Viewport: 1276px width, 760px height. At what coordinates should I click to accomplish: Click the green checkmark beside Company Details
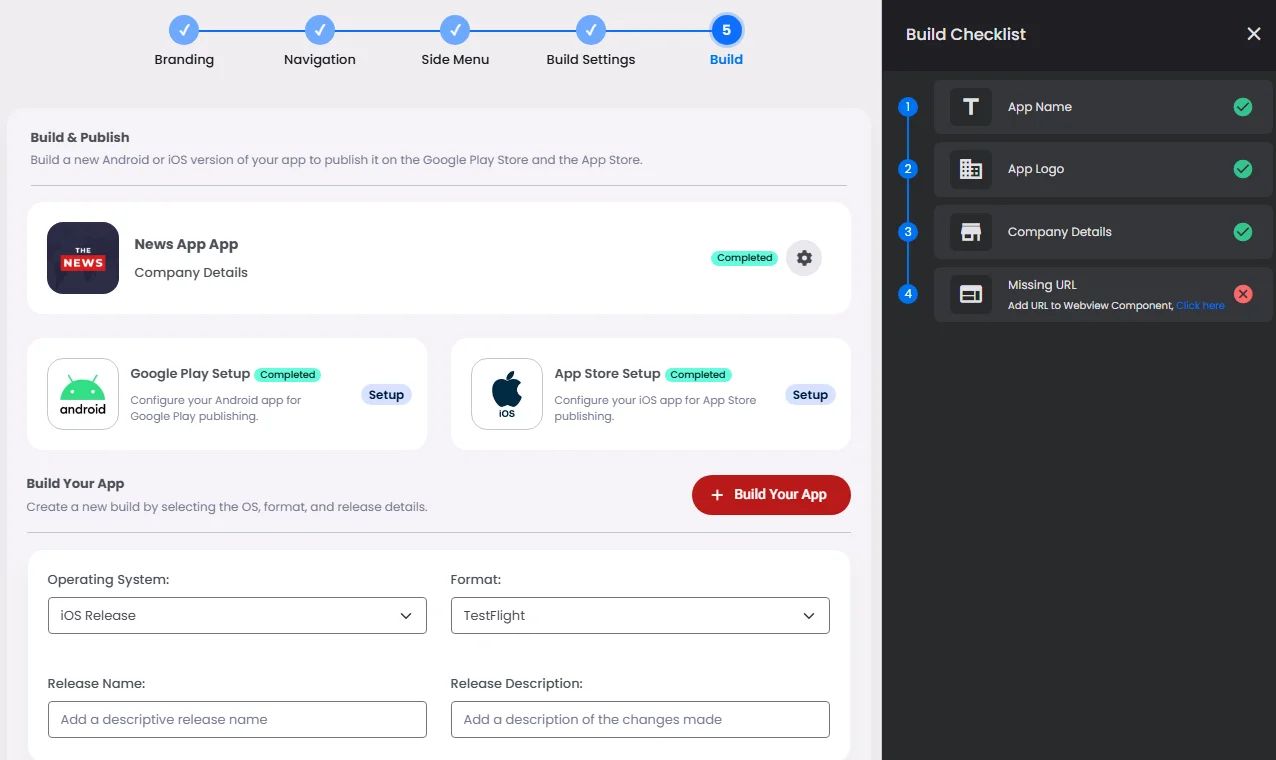1243,231
